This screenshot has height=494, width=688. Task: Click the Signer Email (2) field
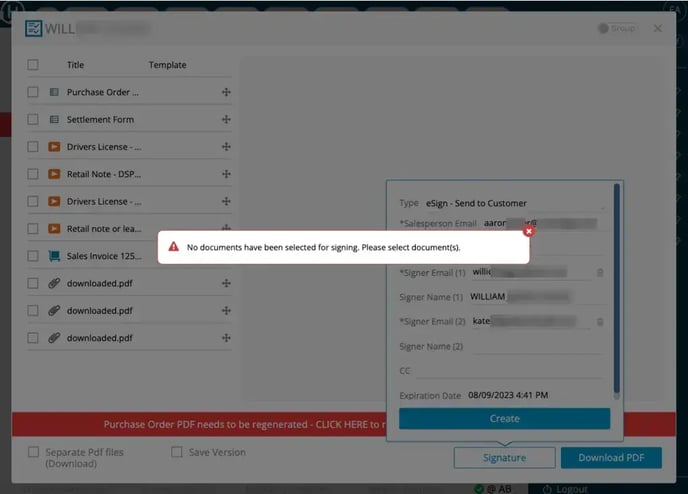(531, 322)
